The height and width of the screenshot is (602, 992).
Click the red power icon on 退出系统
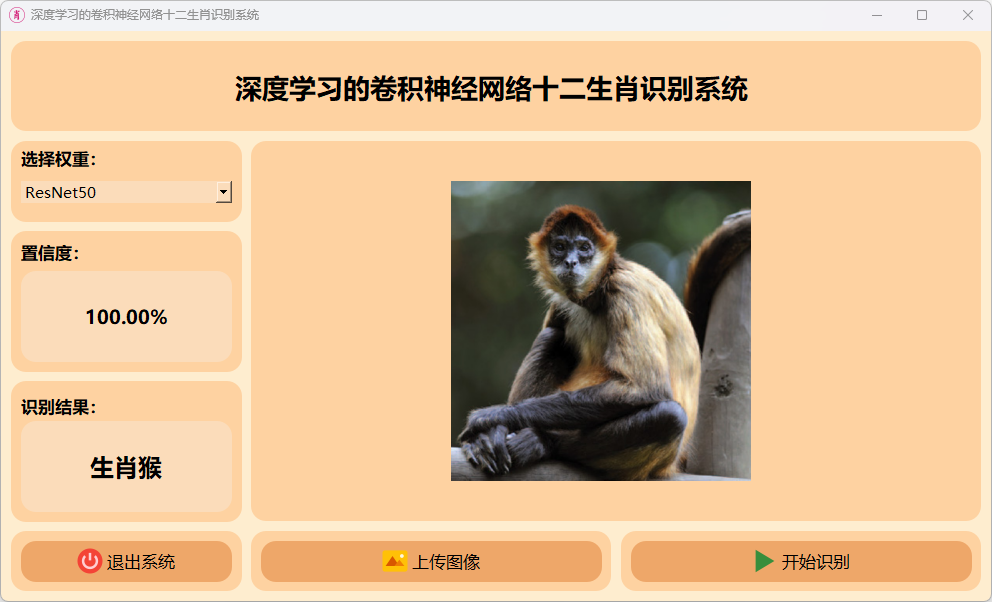pyautogui.click(x=90, y=561)
